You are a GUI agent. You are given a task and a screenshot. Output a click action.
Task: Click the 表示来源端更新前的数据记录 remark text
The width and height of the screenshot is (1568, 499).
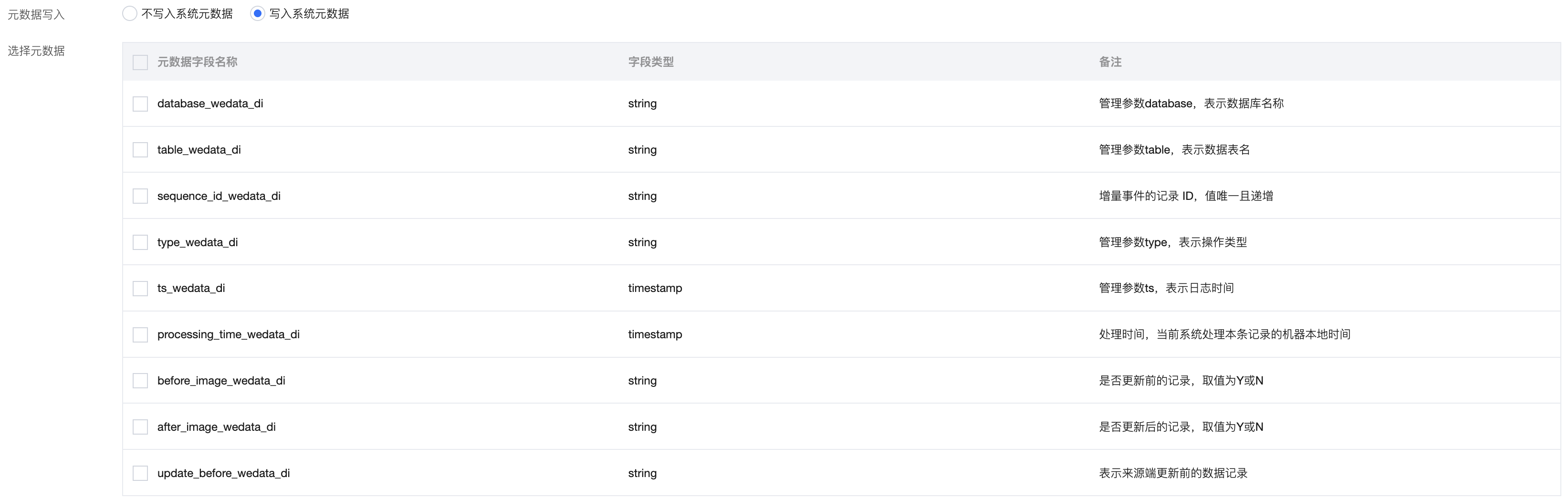(1173, 473)
